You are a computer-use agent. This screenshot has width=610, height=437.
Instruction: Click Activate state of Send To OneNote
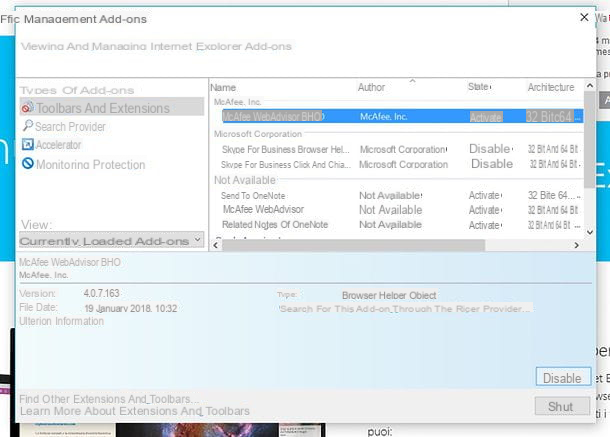(484, 195)
